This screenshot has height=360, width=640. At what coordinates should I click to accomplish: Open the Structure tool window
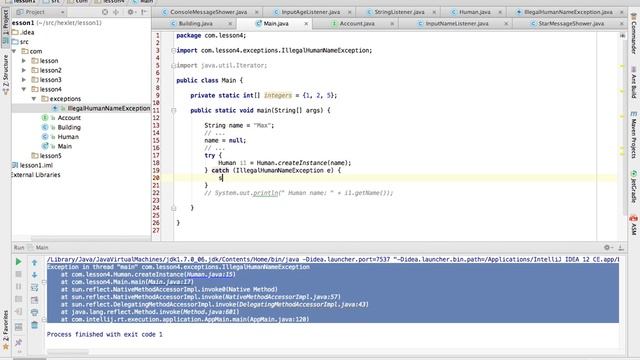6,75
